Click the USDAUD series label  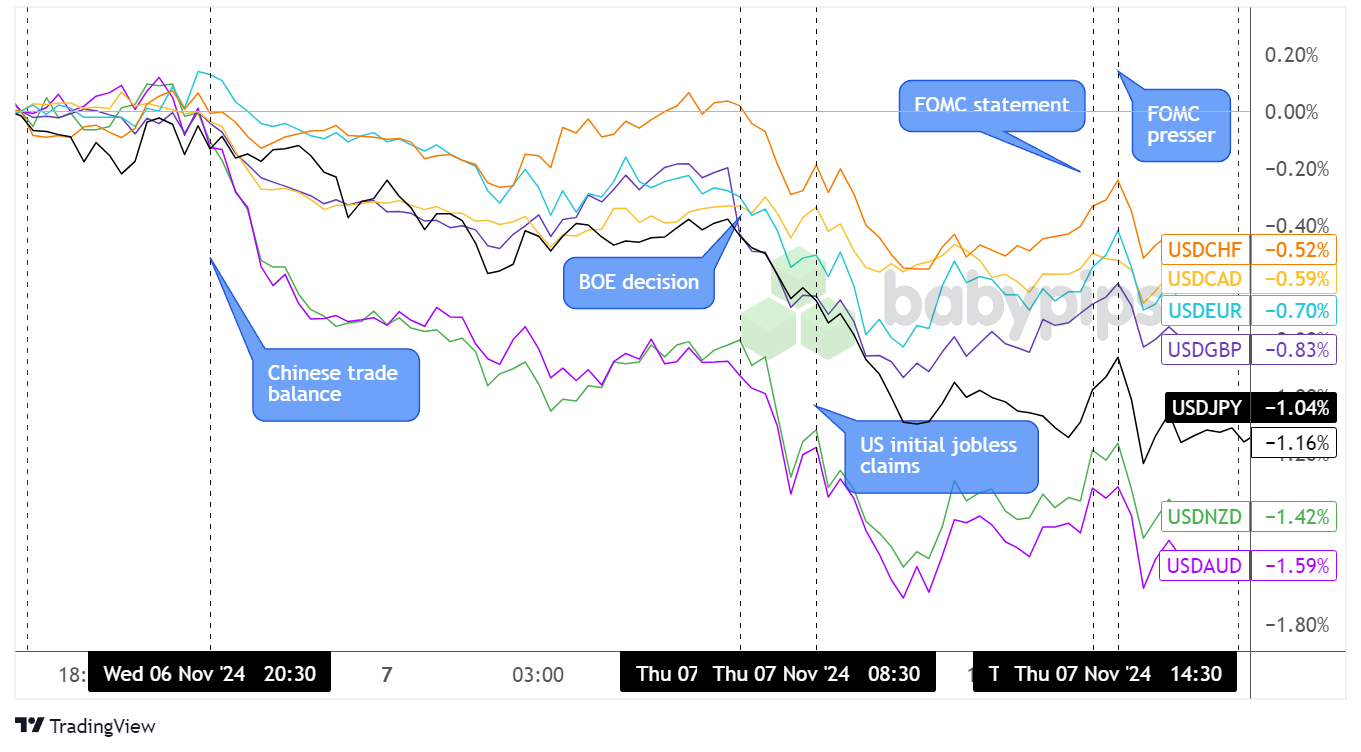coord(1203,566)
